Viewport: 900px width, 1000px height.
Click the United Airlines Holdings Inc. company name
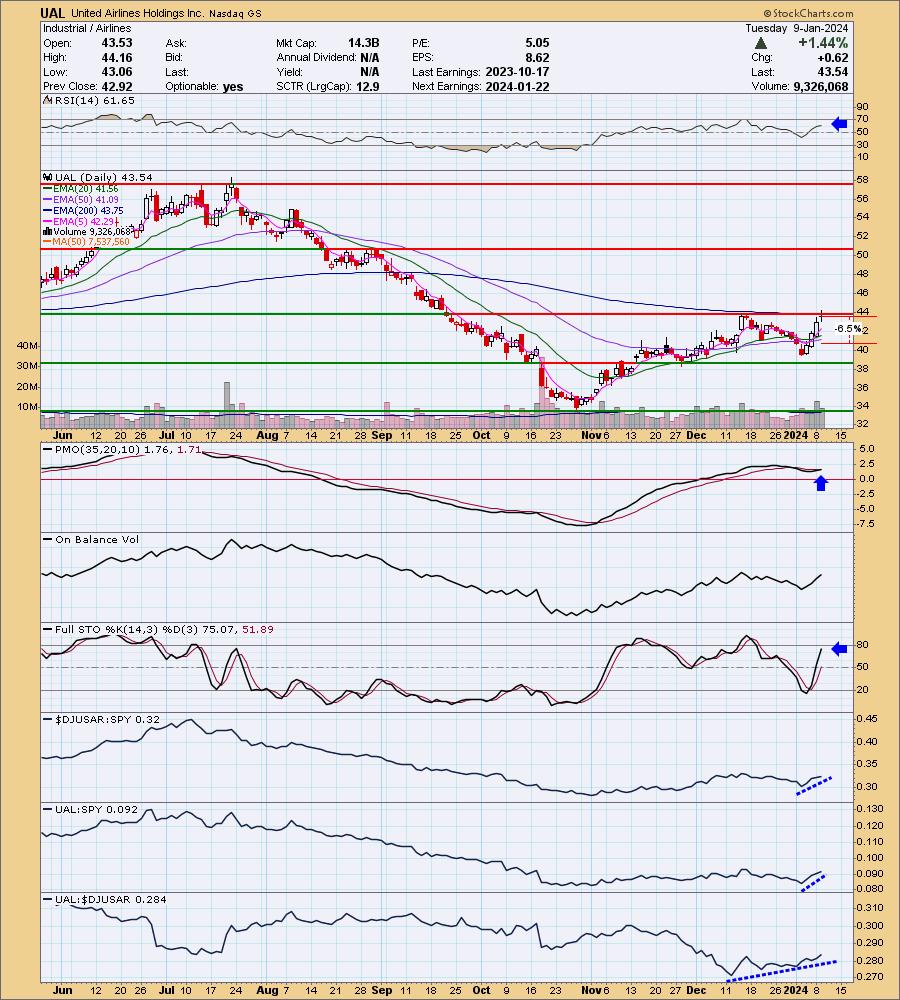pyautogui.click(x=136, y=13)
